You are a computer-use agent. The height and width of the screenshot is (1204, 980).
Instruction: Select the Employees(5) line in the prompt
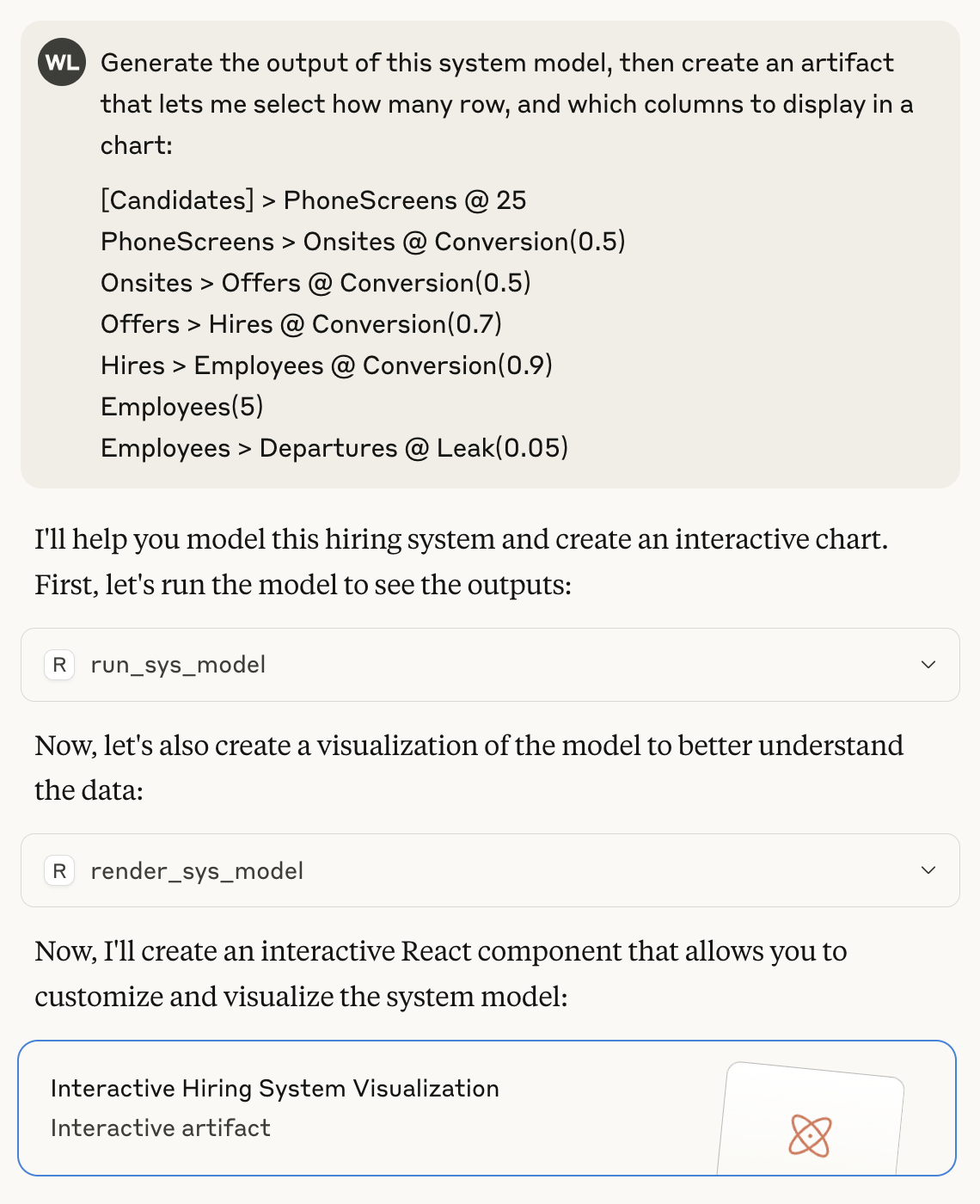point(181,406)
